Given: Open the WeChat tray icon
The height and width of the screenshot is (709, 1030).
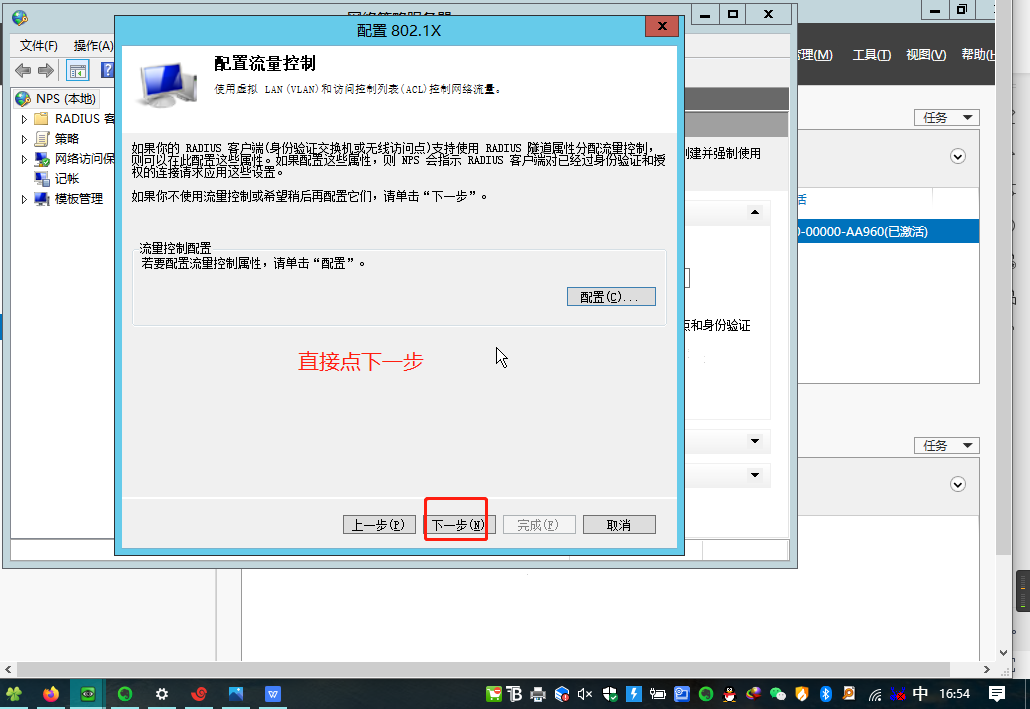Looking at the screenshot, I should [778, 694].
